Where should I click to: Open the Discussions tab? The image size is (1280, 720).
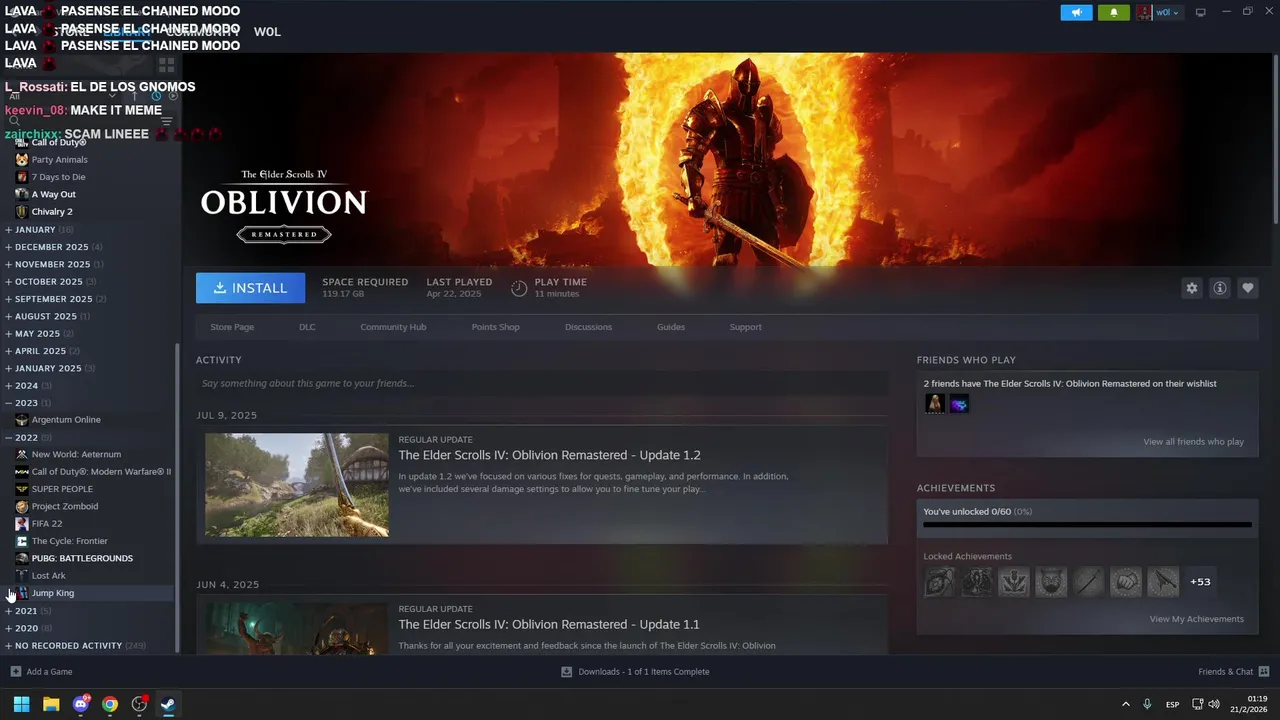click(588, 327)
